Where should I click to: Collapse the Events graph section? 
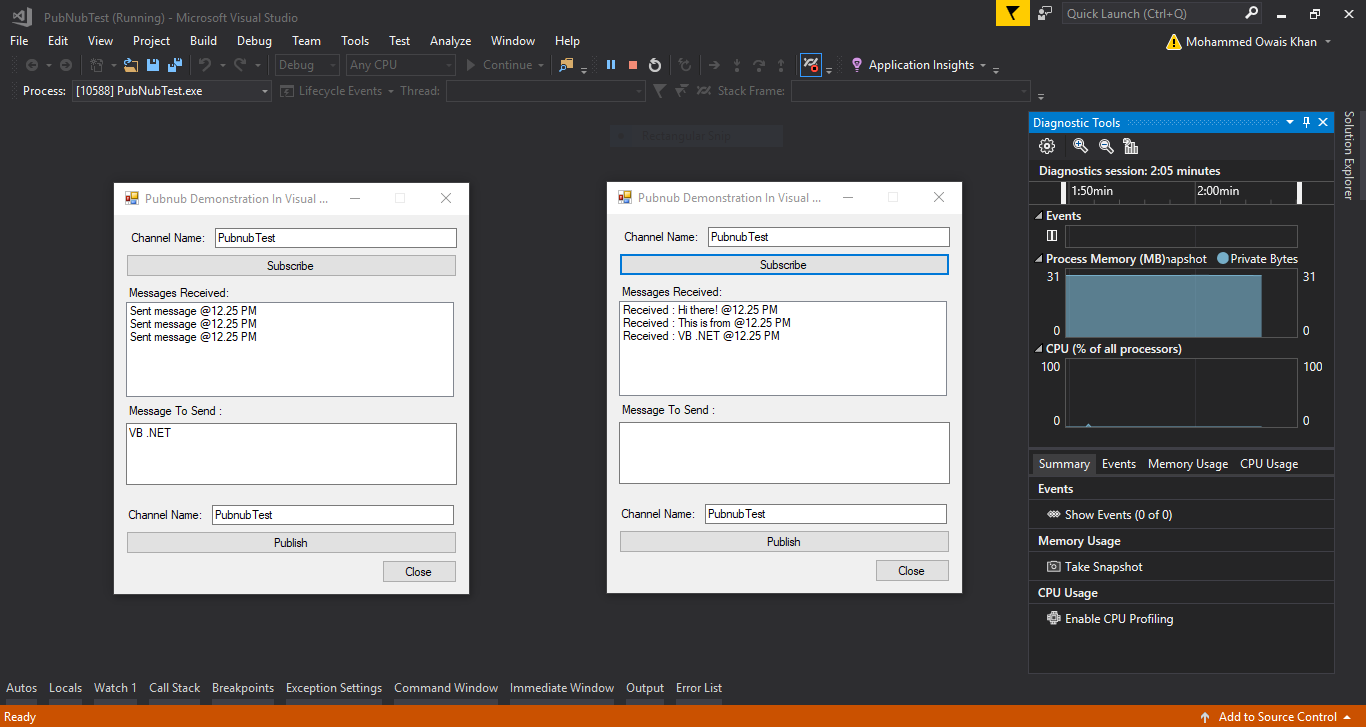(x=1037, y=216)
